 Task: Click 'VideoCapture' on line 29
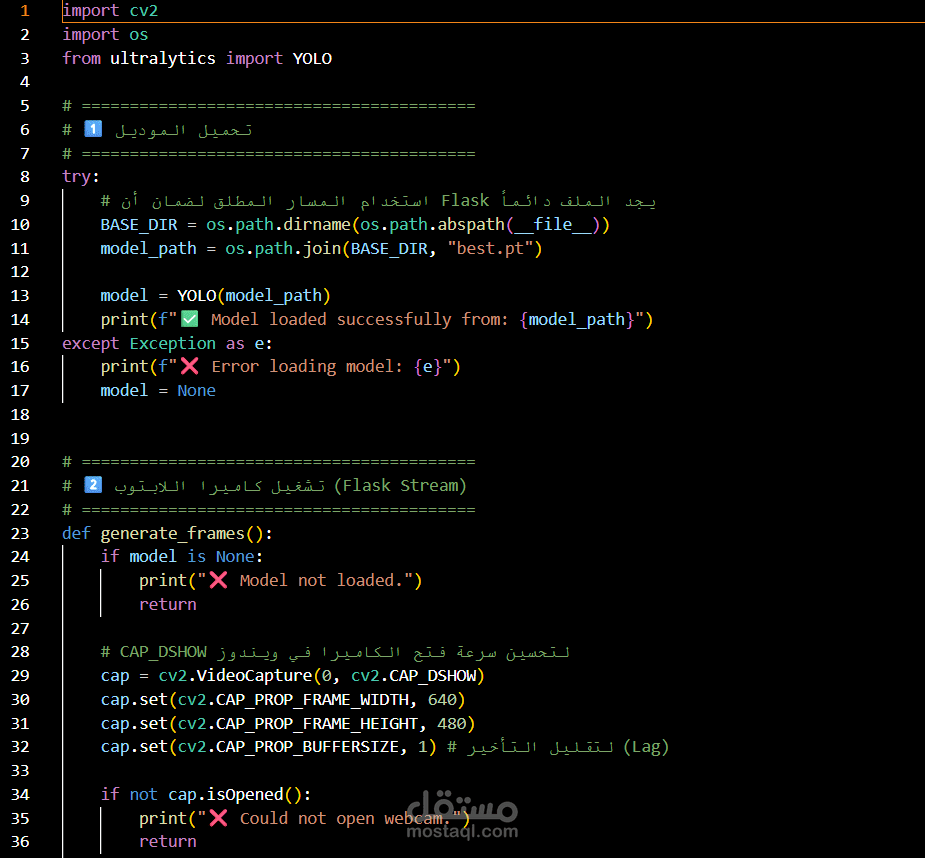click(254, 676)
